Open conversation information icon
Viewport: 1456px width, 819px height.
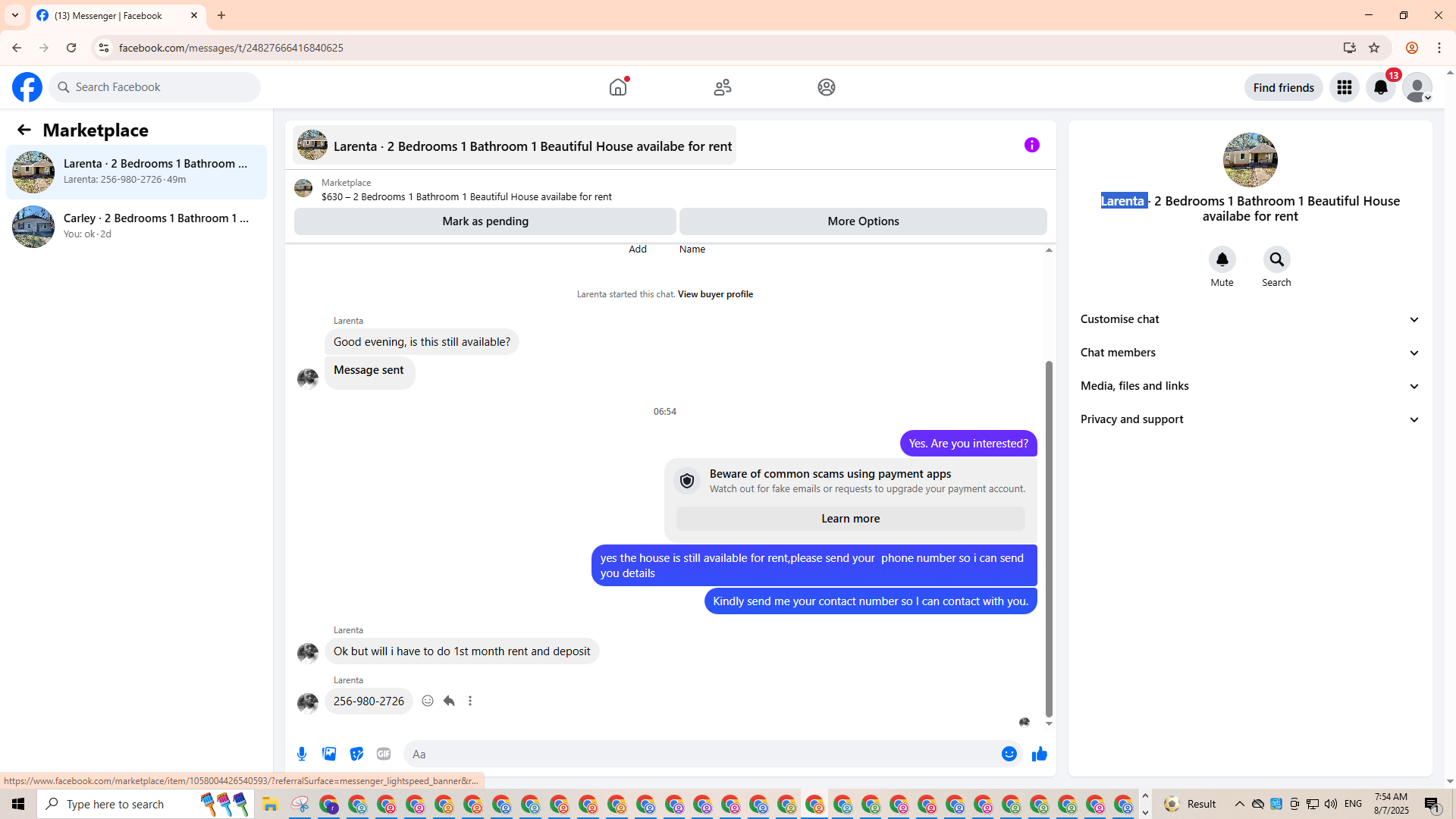coord(1032,145)
